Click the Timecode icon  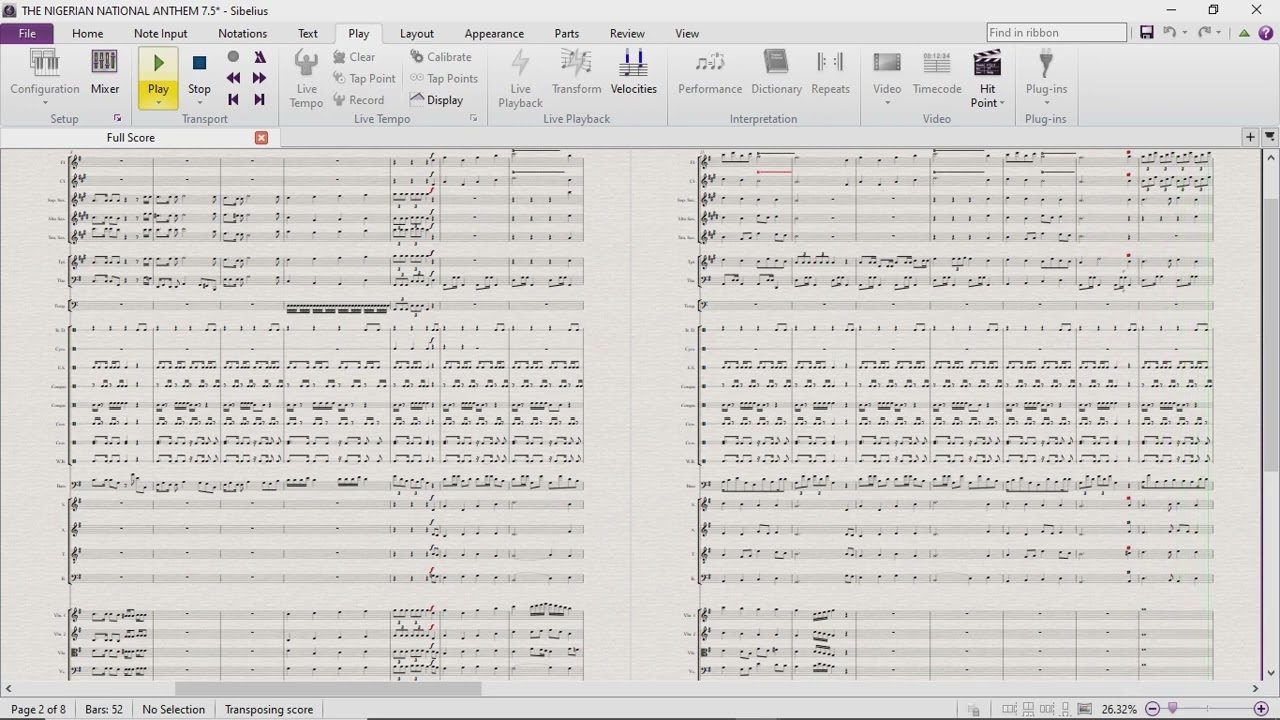(937, 72)
